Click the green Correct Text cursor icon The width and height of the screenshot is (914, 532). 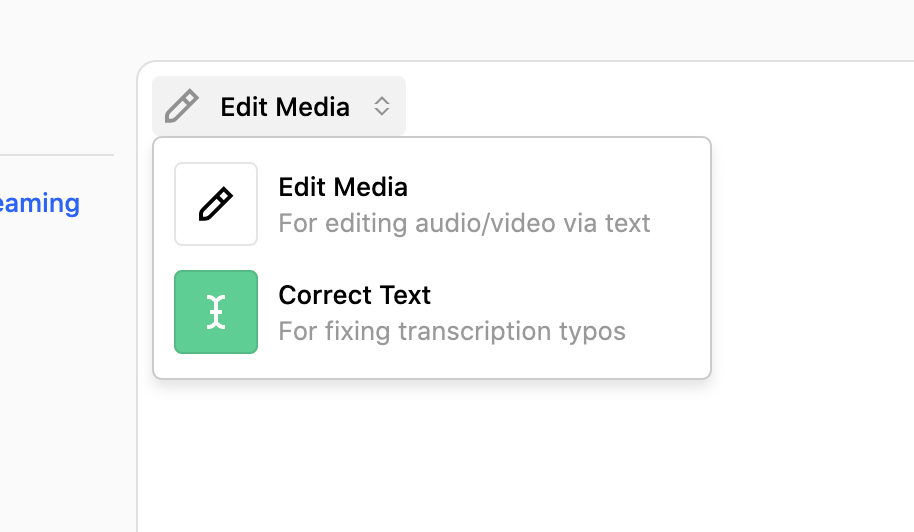click(x=216, y=312)
